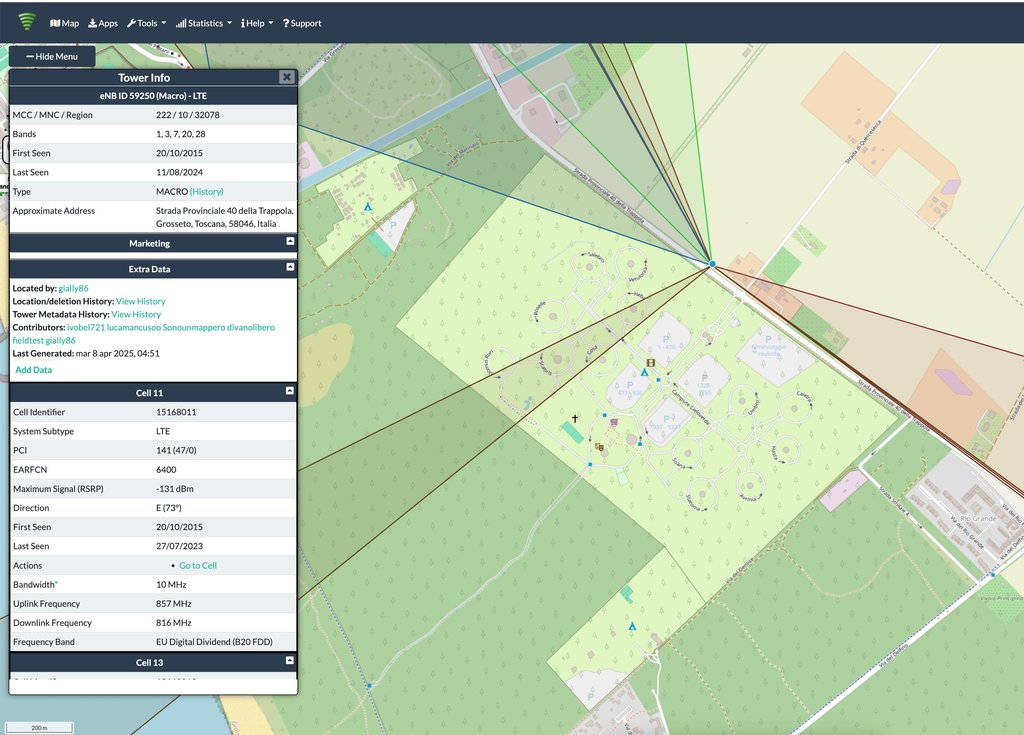This screenshot has width=1024, height=735.
Task: Open the MACRO type History link
Action: pyautogui.click(x=207, y=192)
